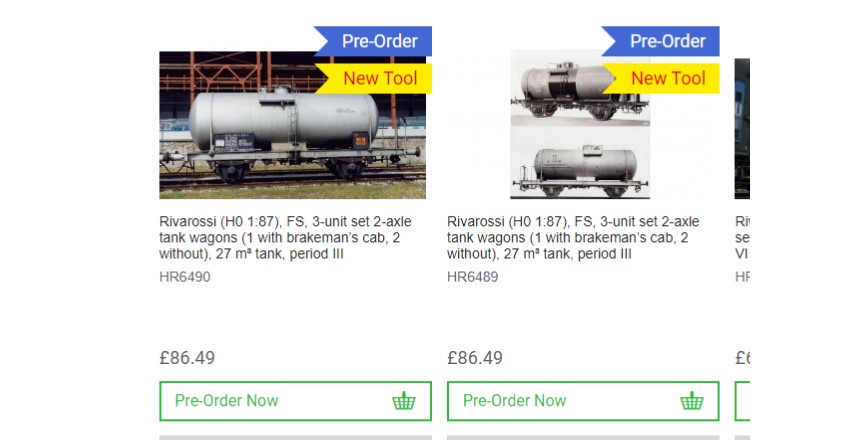Open the product title link above HR6489
The height and width of the screenshot is (440, 862).
coord(573,237)
